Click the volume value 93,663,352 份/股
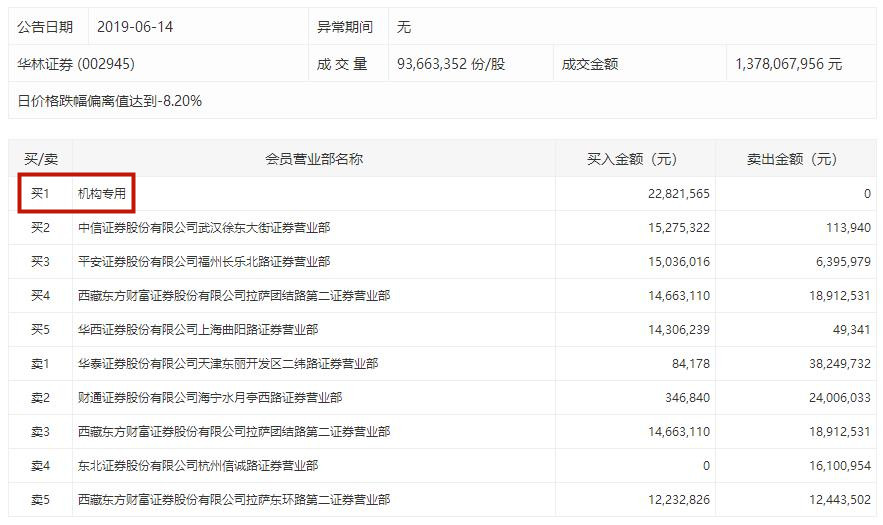Viewport: 883px width, 525px height. point(451,64)
